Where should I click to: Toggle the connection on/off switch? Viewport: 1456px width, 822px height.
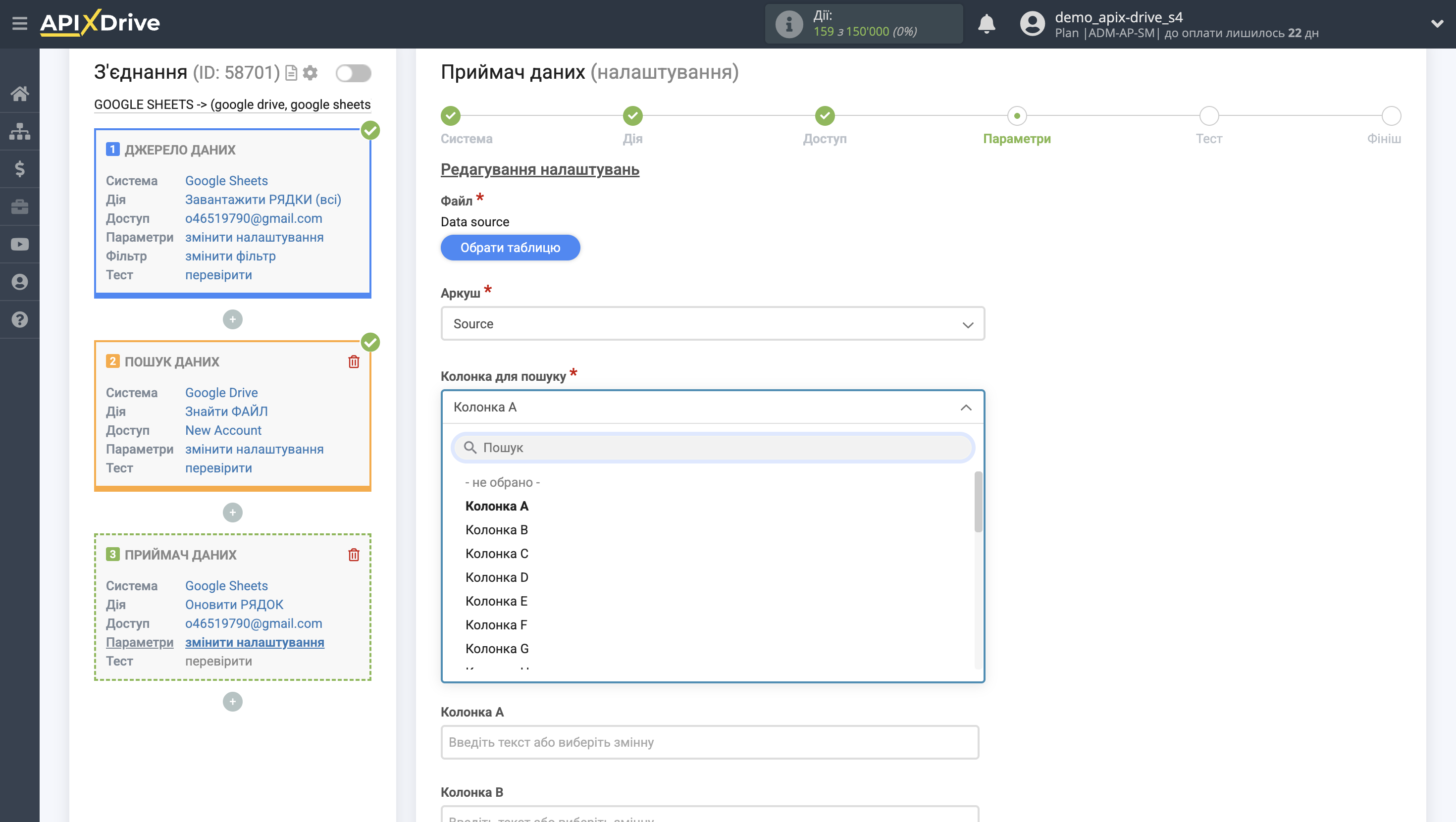(x=353, y=73)
